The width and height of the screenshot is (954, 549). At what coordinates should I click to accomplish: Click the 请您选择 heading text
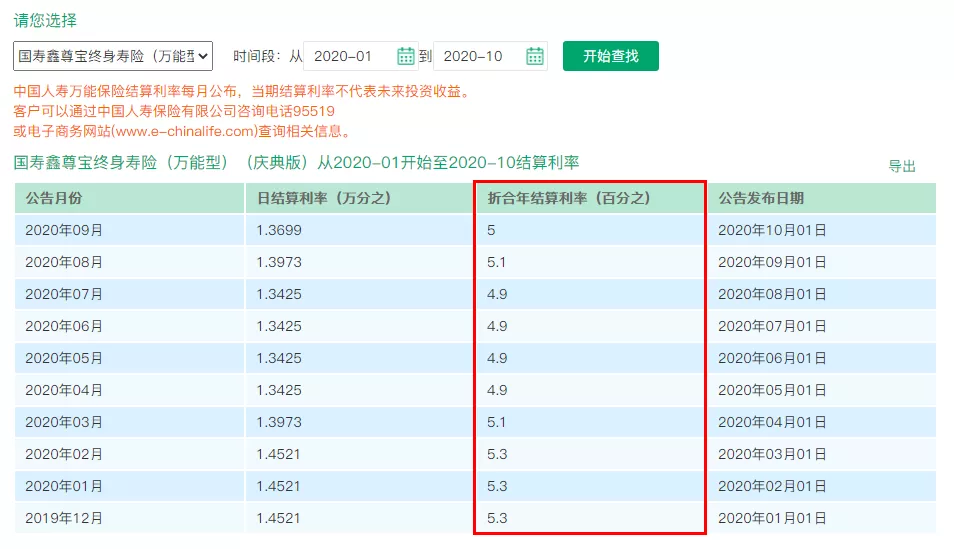[45, 20]
